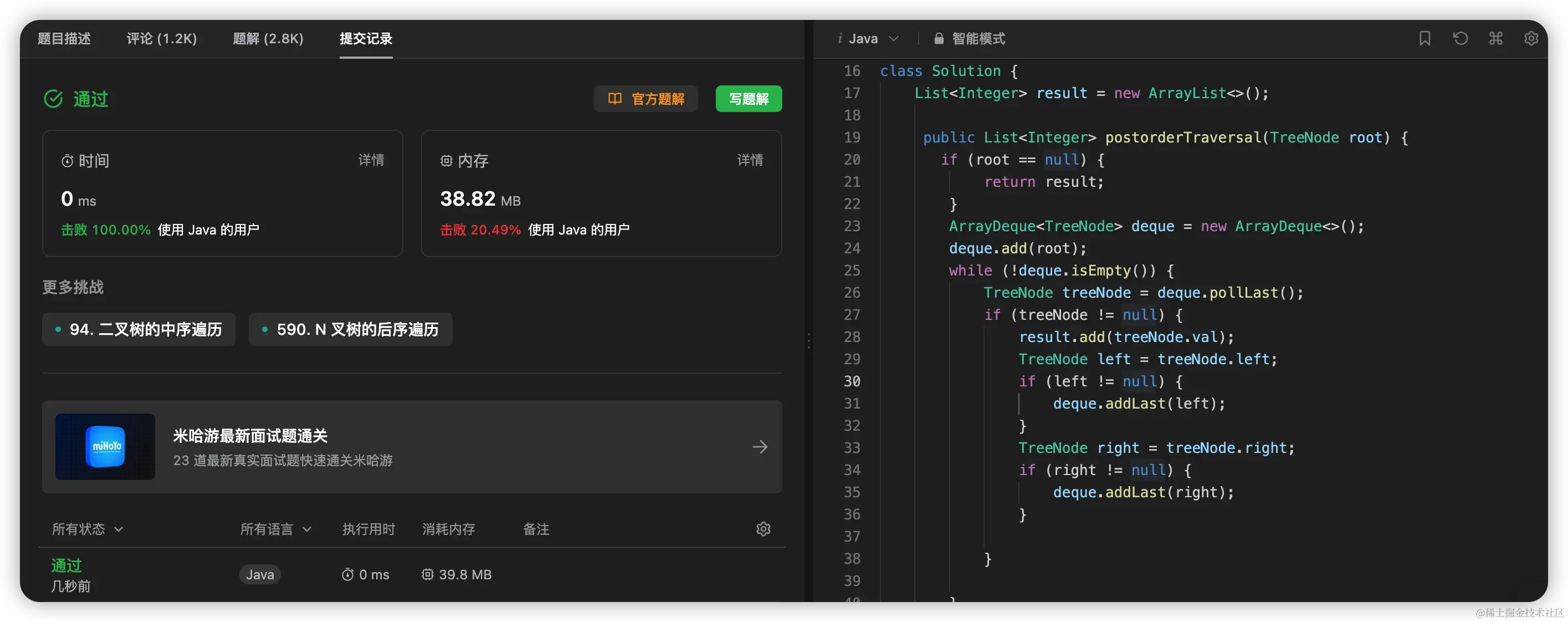Open editor settings gear icon
The image size is (1568, 622).
pyautogui.click(x=1531, y=38)
